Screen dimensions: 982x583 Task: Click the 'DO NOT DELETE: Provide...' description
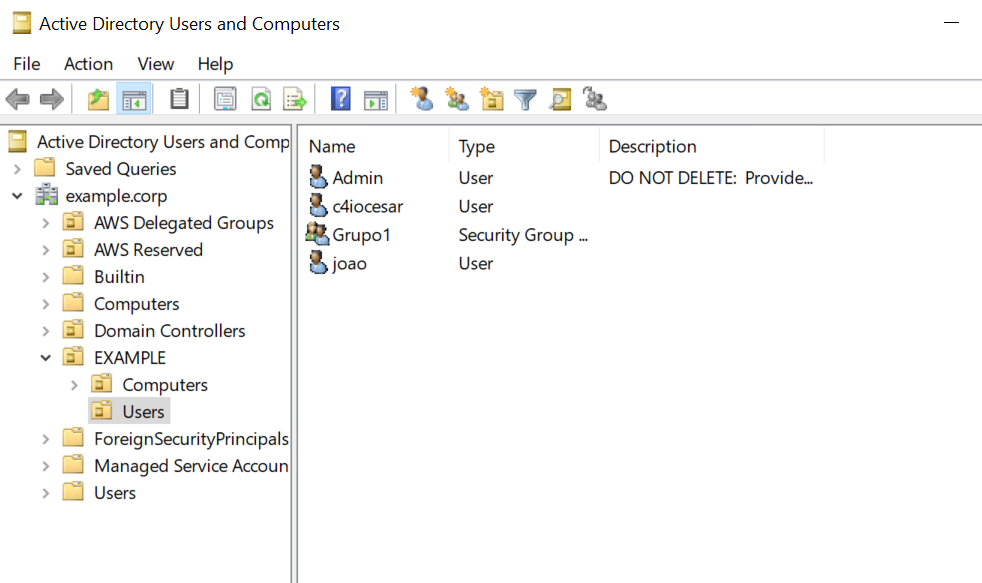pyautogui.click(x=711, y=178)
